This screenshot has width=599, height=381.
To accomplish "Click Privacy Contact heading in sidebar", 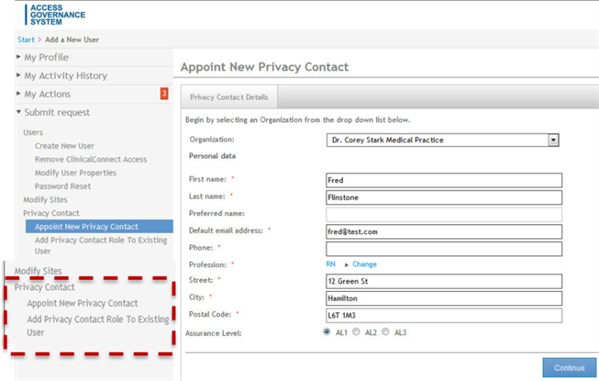I will point(51,213).
